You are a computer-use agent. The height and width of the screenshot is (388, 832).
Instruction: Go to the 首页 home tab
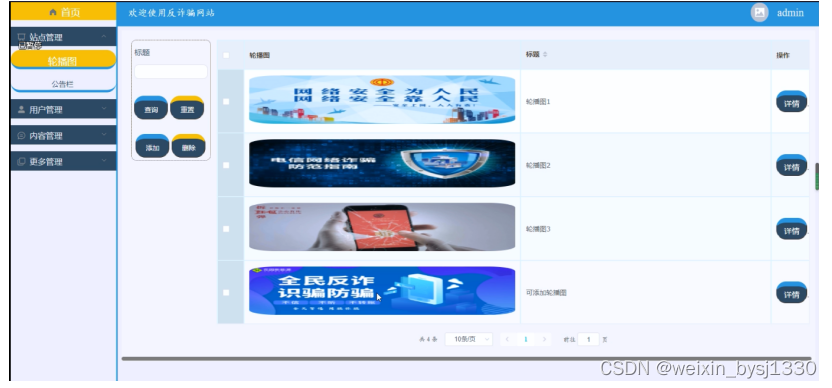pyautogui.click(x=64, y=12)
